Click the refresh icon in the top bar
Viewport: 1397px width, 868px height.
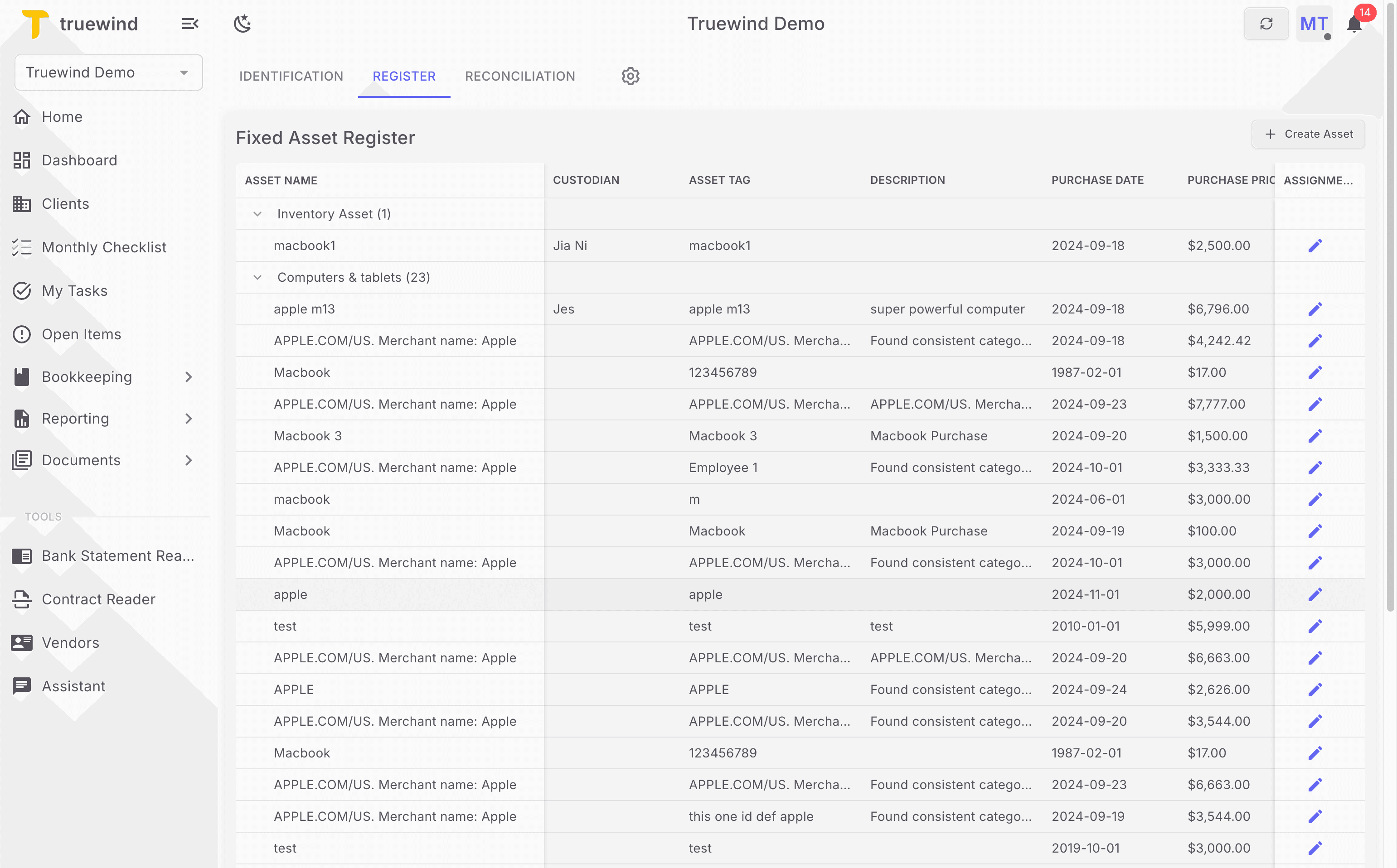click(1266, 24)
